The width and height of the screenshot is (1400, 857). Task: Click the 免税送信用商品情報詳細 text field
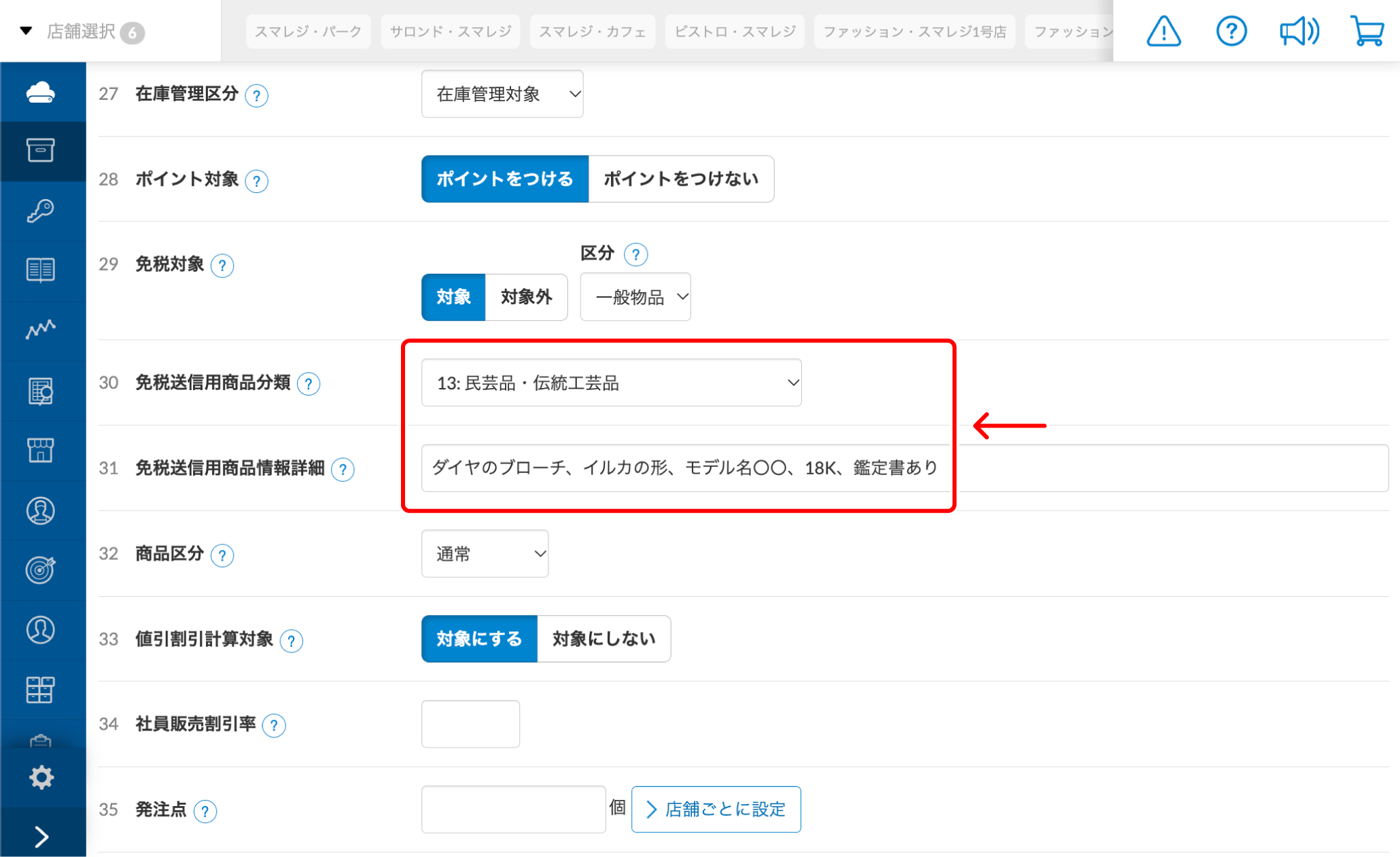[905, 468]
